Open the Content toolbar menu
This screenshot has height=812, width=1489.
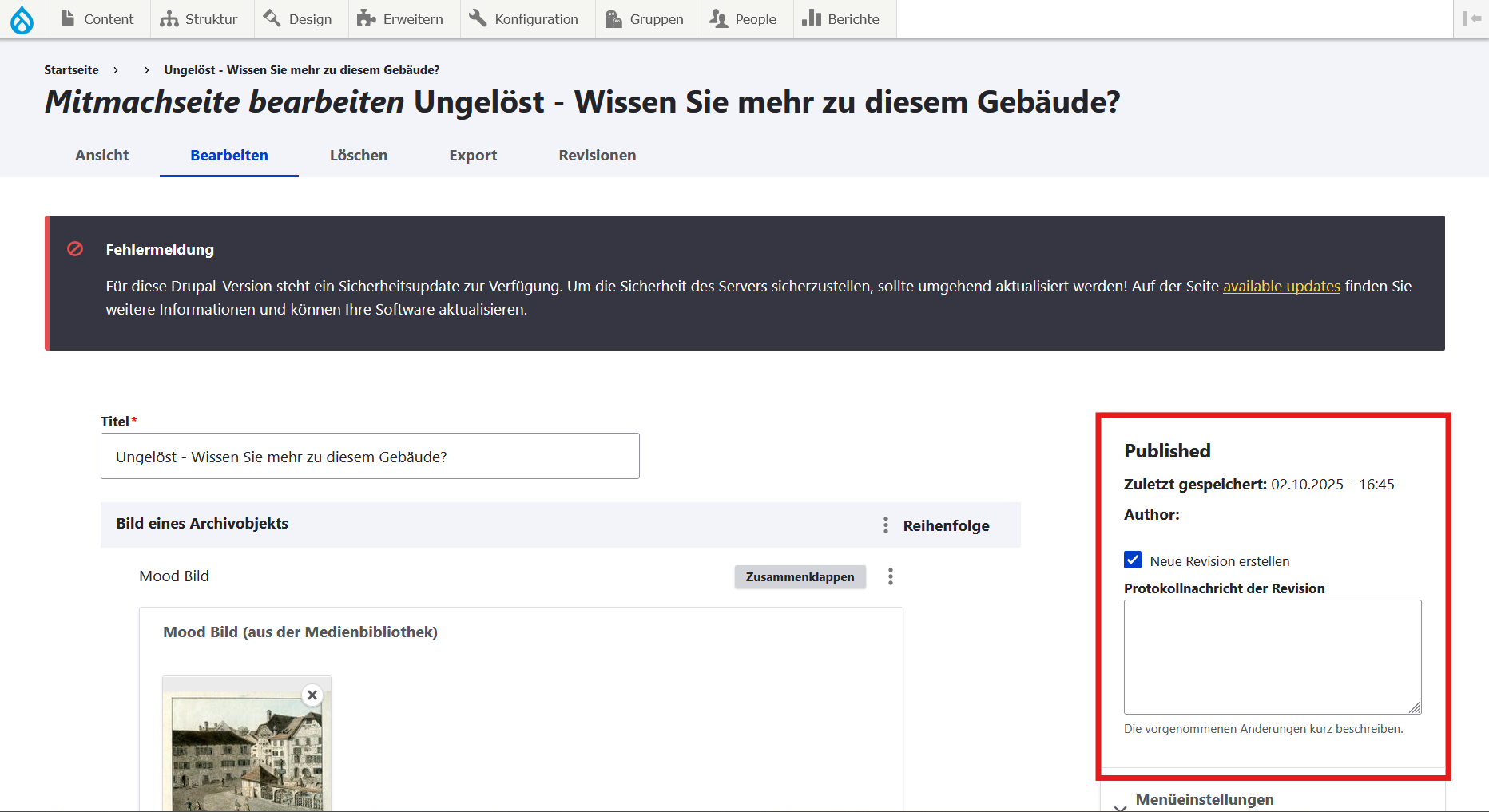(x=99, y=18)
